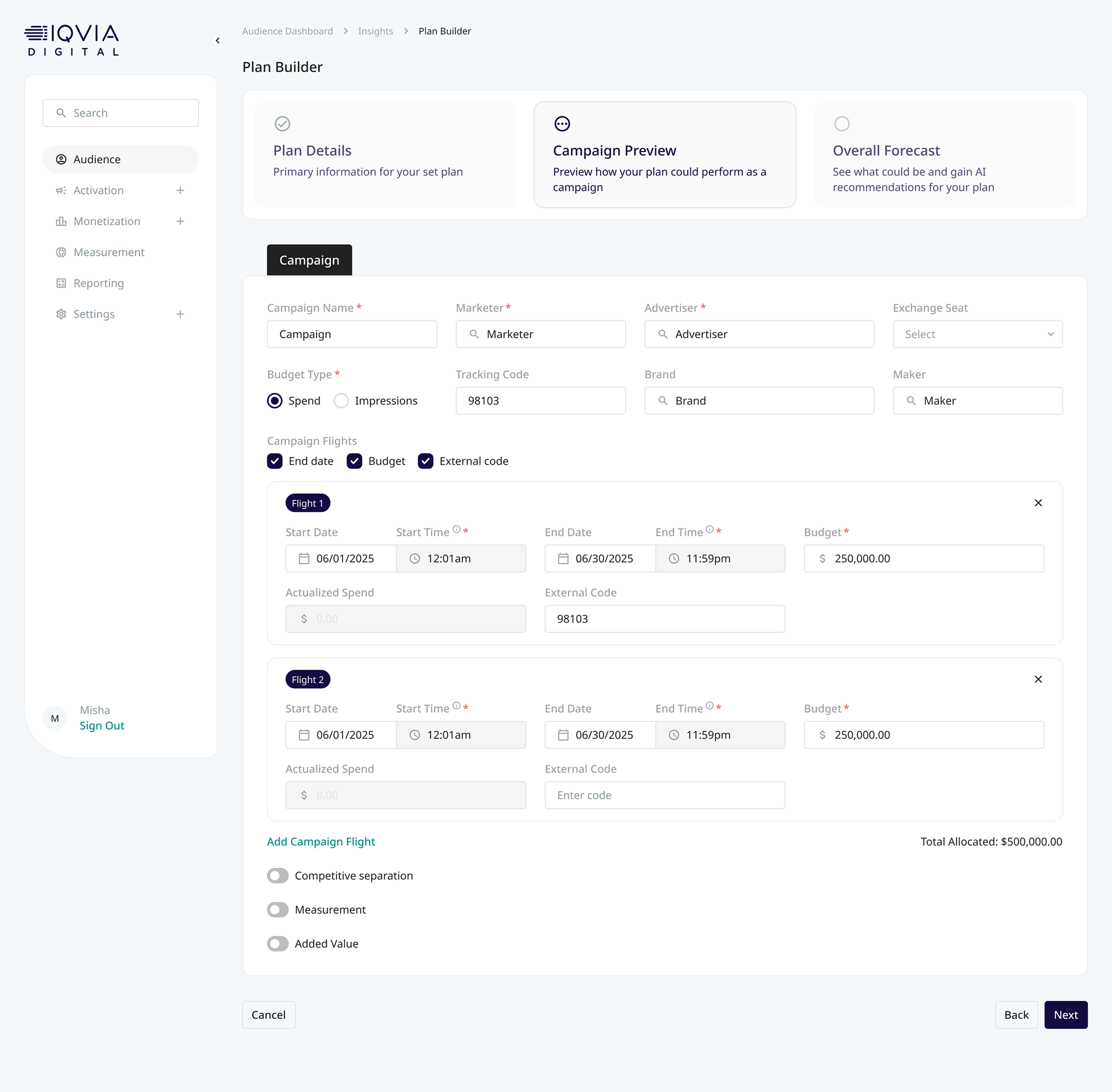
Task: Expand the Activation sidebar section
Action: pyautogui.click(x=180, y=190)
